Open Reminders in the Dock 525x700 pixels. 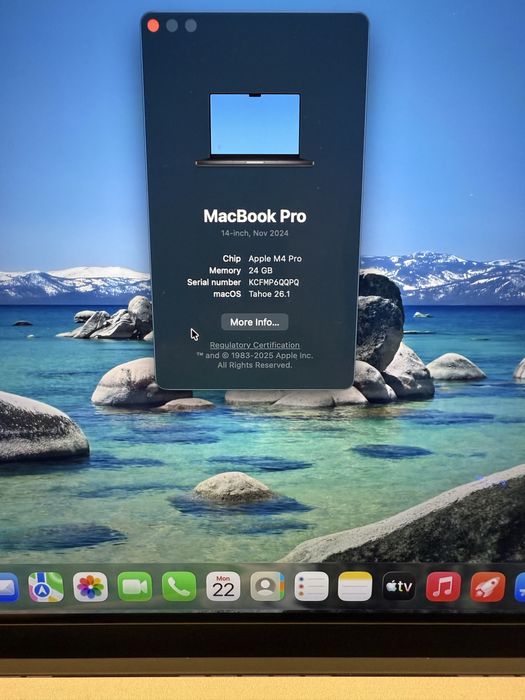pos(311,587)
